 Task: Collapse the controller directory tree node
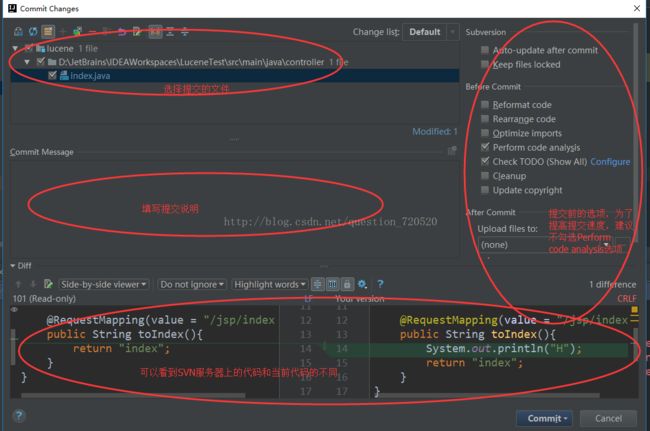(x=27, y=62)
